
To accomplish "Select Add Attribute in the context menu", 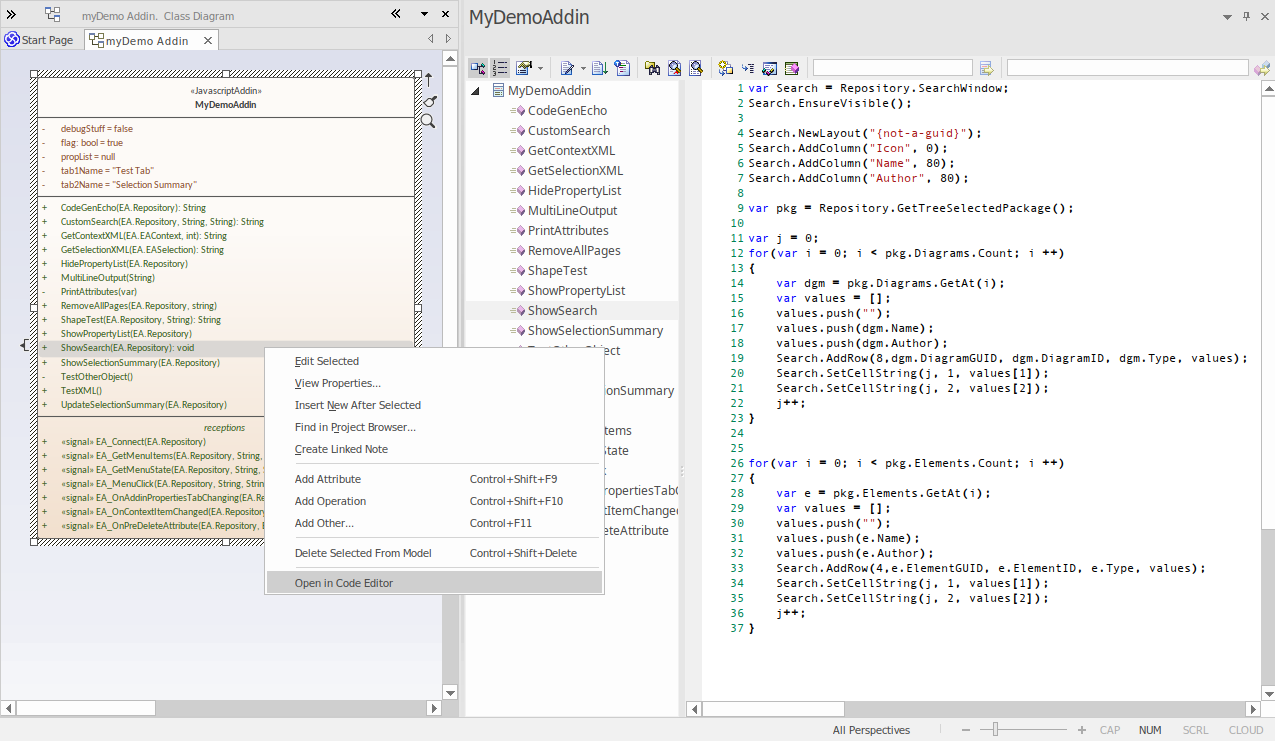I will point(328,479).
